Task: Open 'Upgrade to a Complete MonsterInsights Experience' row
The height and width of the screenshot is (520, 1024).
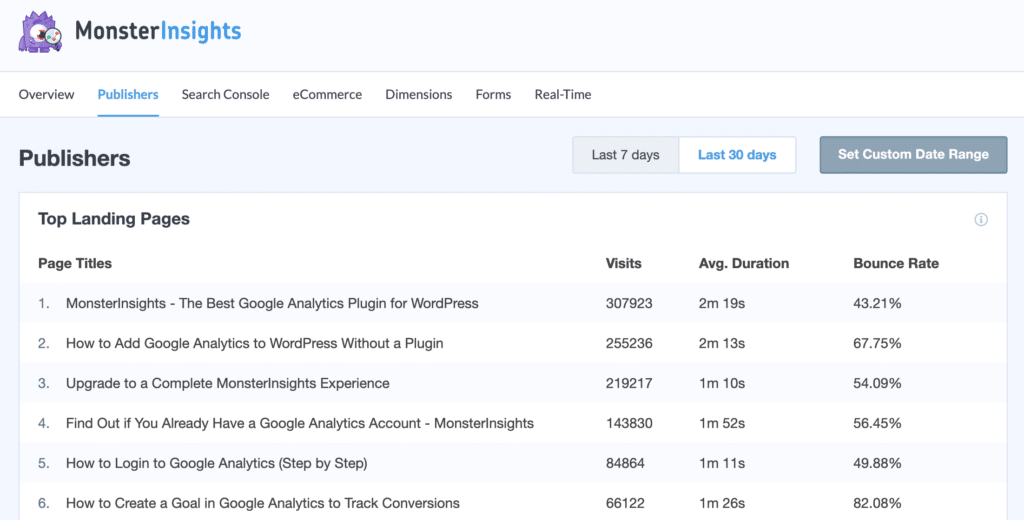Action: [x=513, y=383]
